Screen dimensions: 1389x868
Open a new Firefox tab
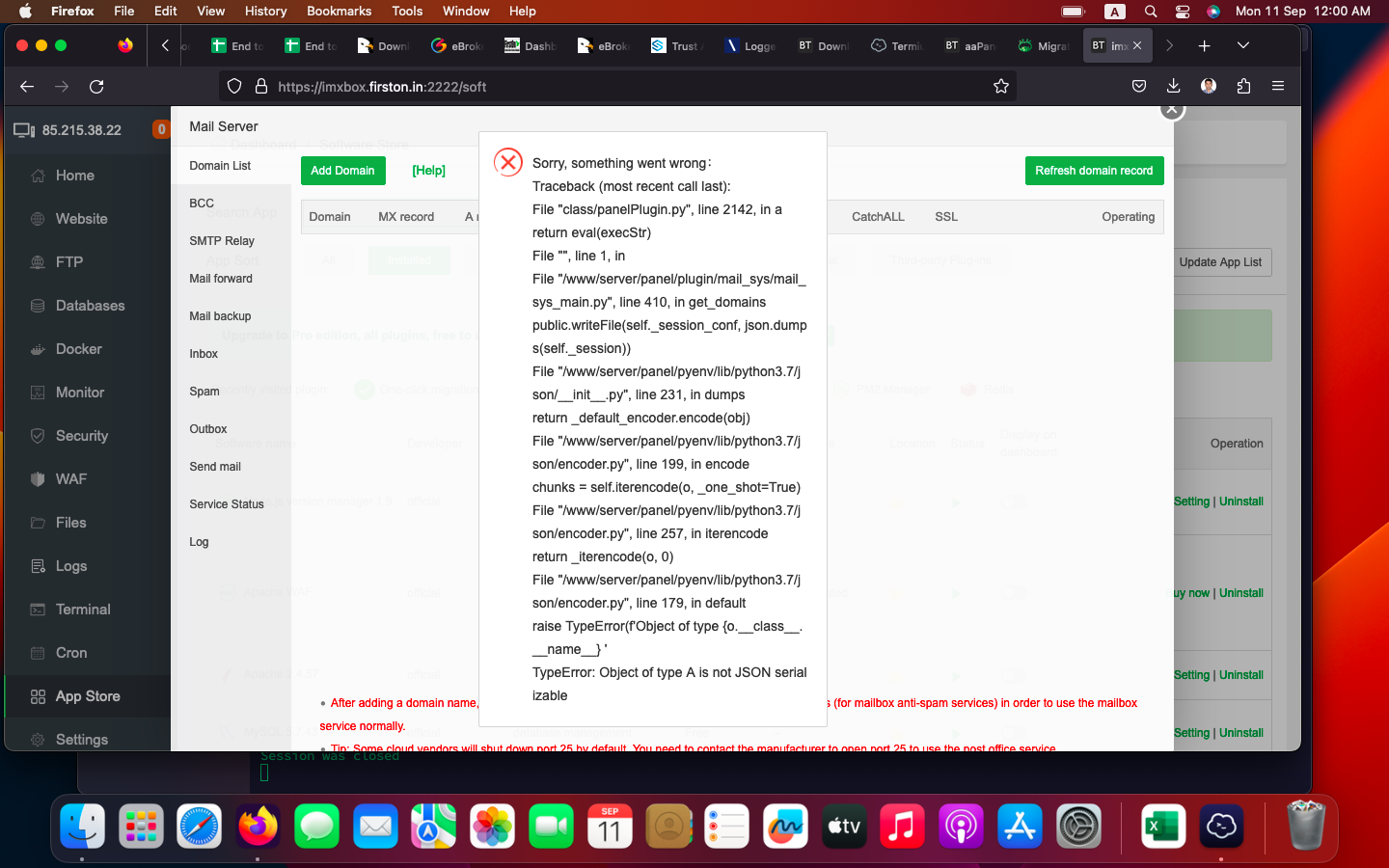tap(1204, 45)
